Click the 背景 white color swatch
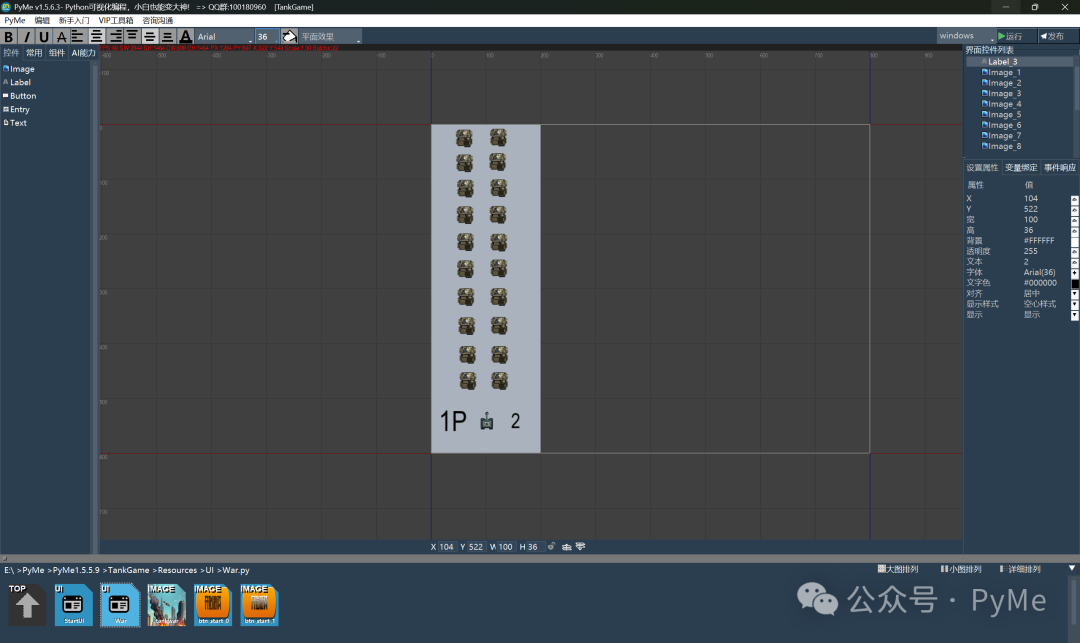This screenshot has width=1080, height=643. click(1074, 242)
